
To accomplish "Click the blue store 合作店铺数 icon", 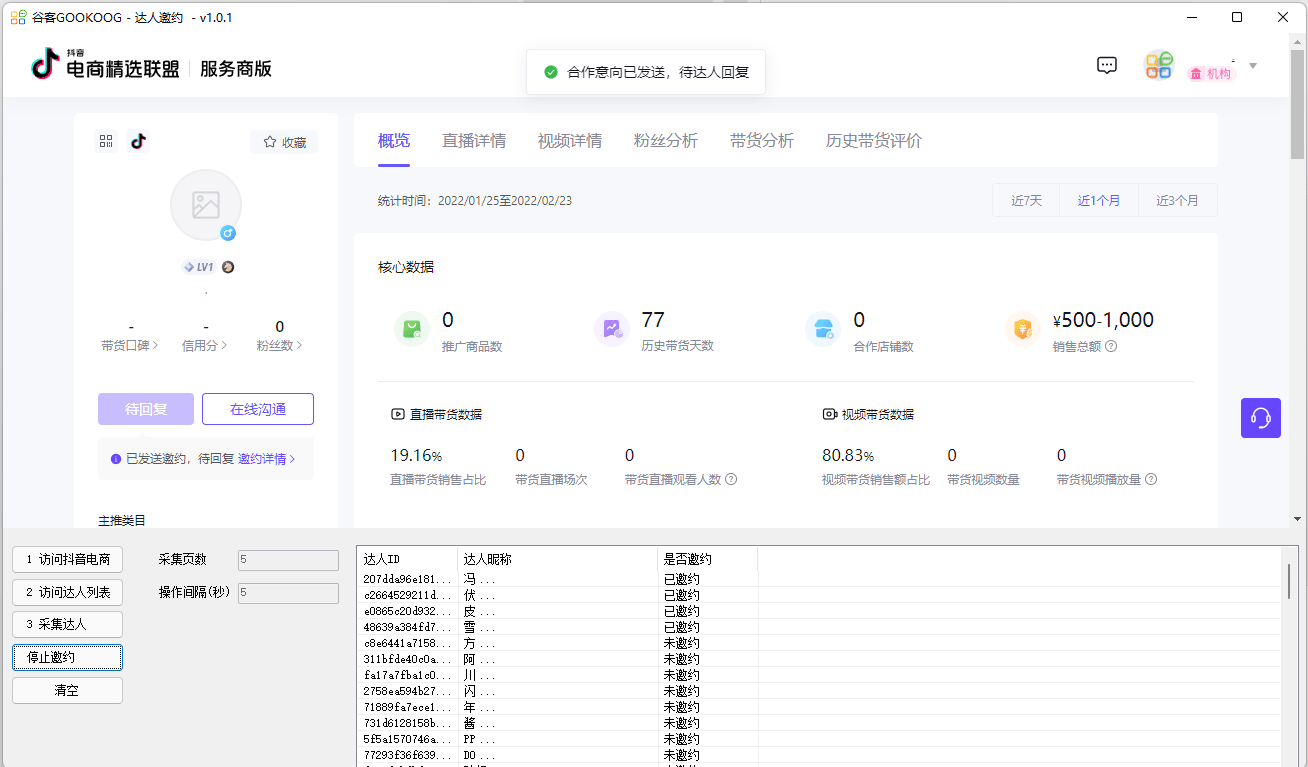I will click(x=823, y=329).
